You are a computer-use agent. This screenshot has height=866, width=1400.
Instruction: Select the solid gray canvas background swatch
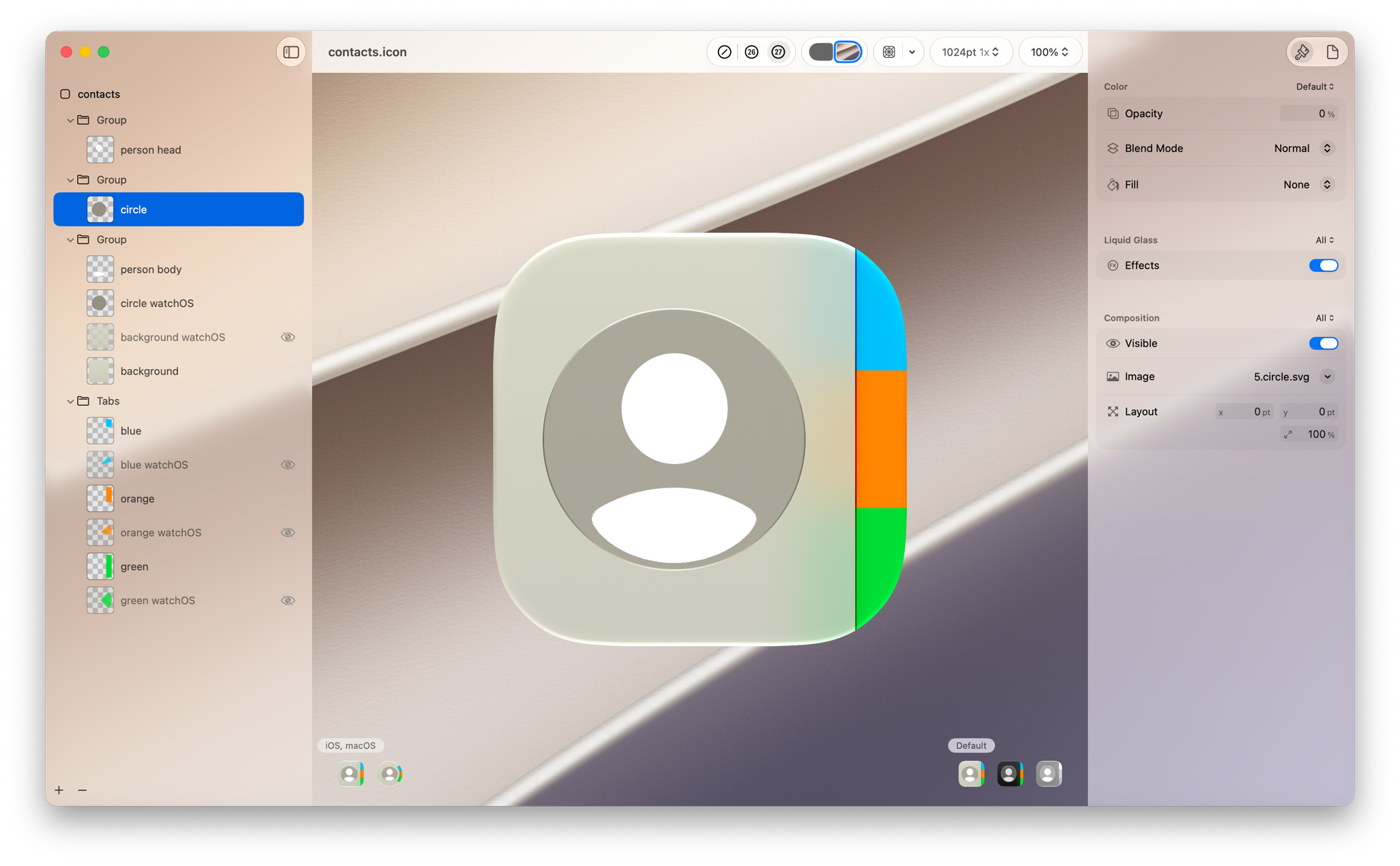pos(821,52)
